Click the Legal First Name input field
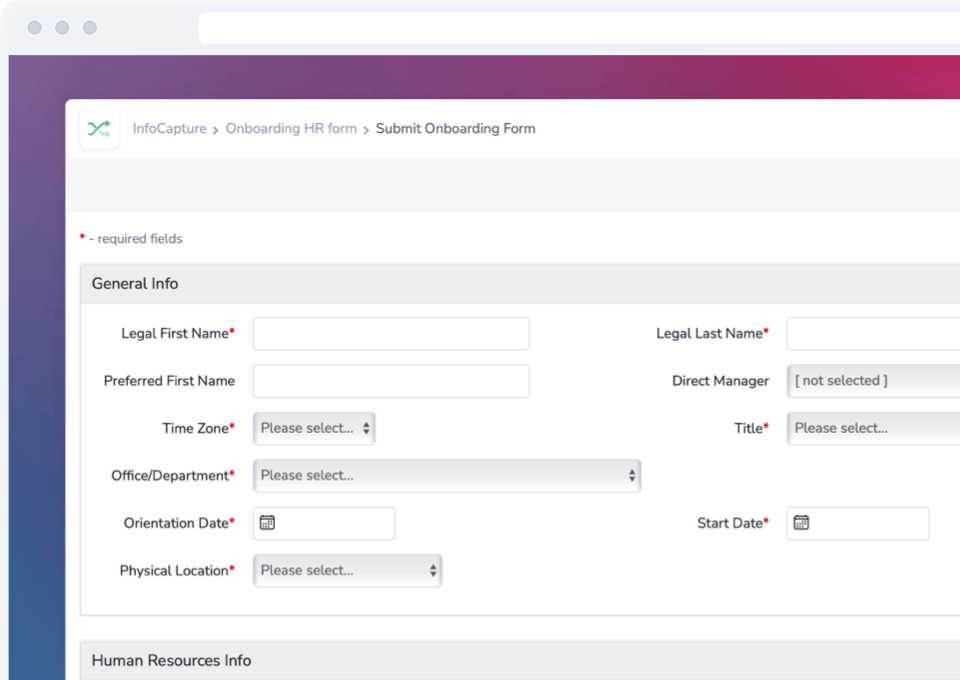This screenshot has height=680, width=960. pyautogui.click(x=390, y=333)
